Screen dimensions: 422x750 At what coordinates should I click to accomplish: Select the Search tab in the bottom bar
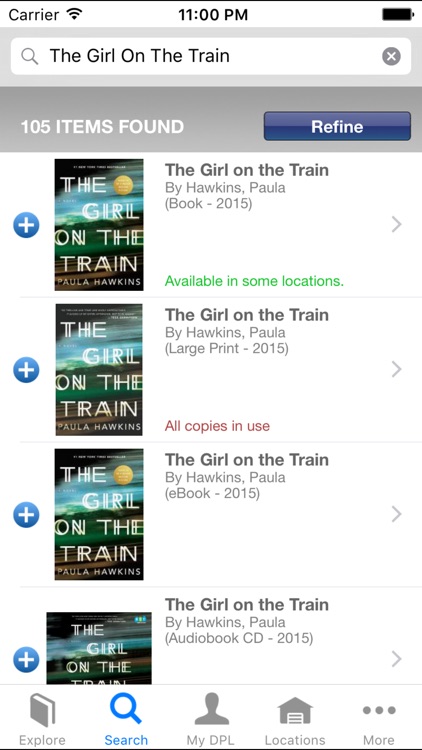(x=126, y=719)
